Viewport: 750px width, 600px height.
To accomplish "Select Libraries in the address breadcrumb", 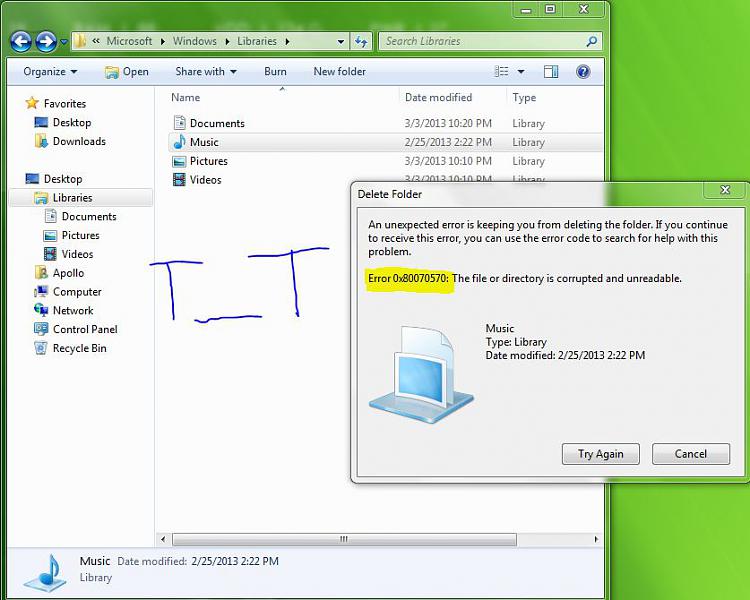I will [x=257, y=41].
